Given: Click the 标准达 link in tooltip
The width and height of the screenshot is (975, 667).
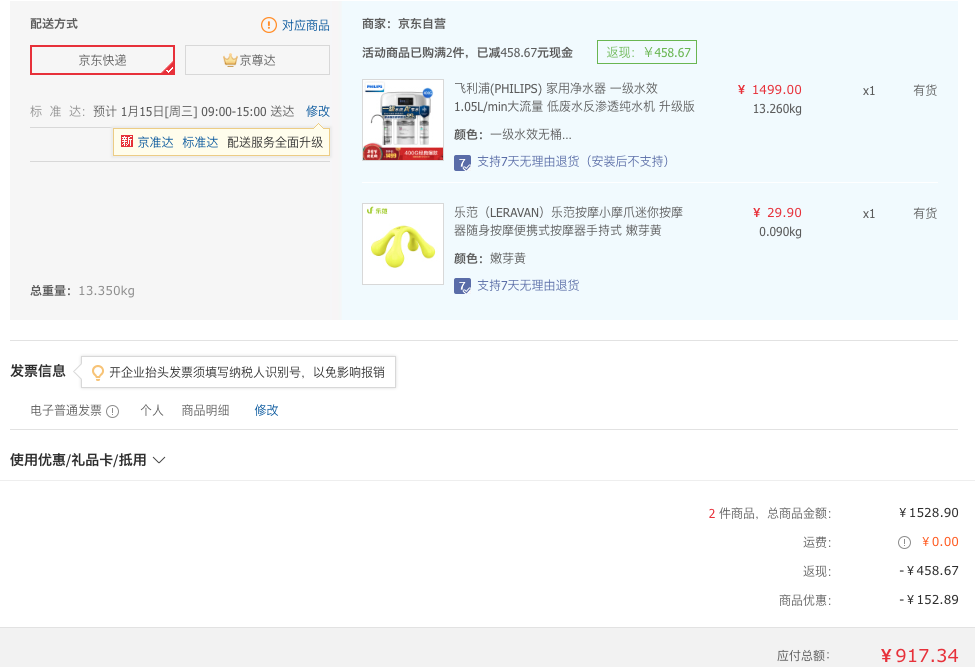Looking at the screenshot, I should (x=200, y=142).
